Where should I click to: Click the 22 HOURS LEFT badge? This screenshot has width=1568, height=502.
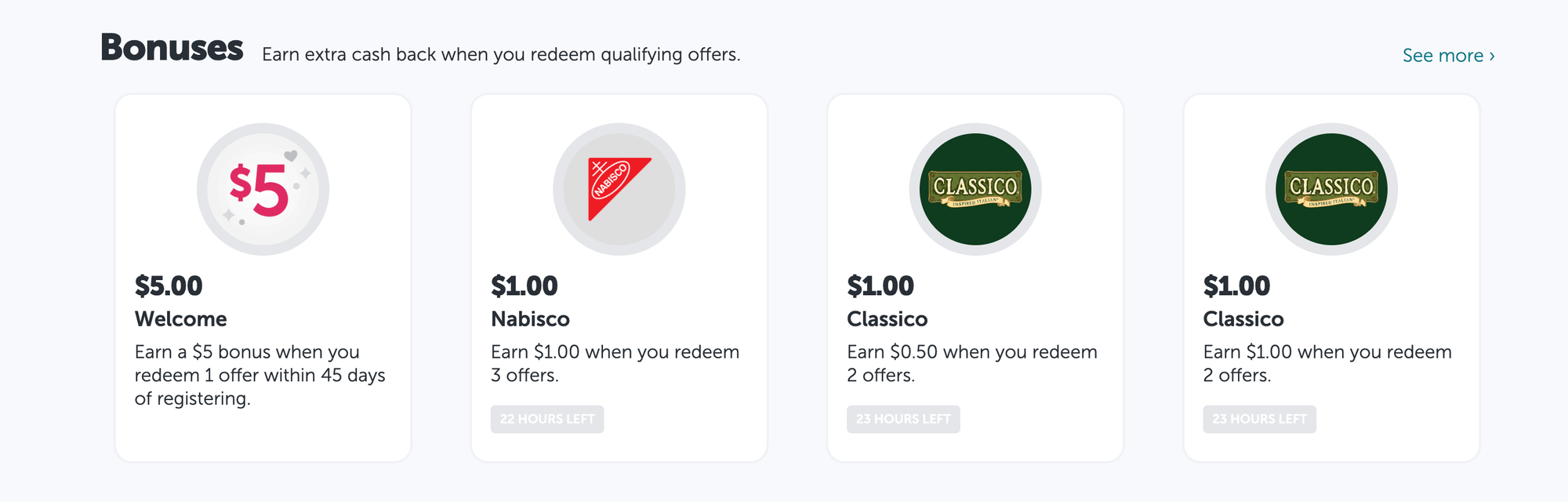coord(547,419)
